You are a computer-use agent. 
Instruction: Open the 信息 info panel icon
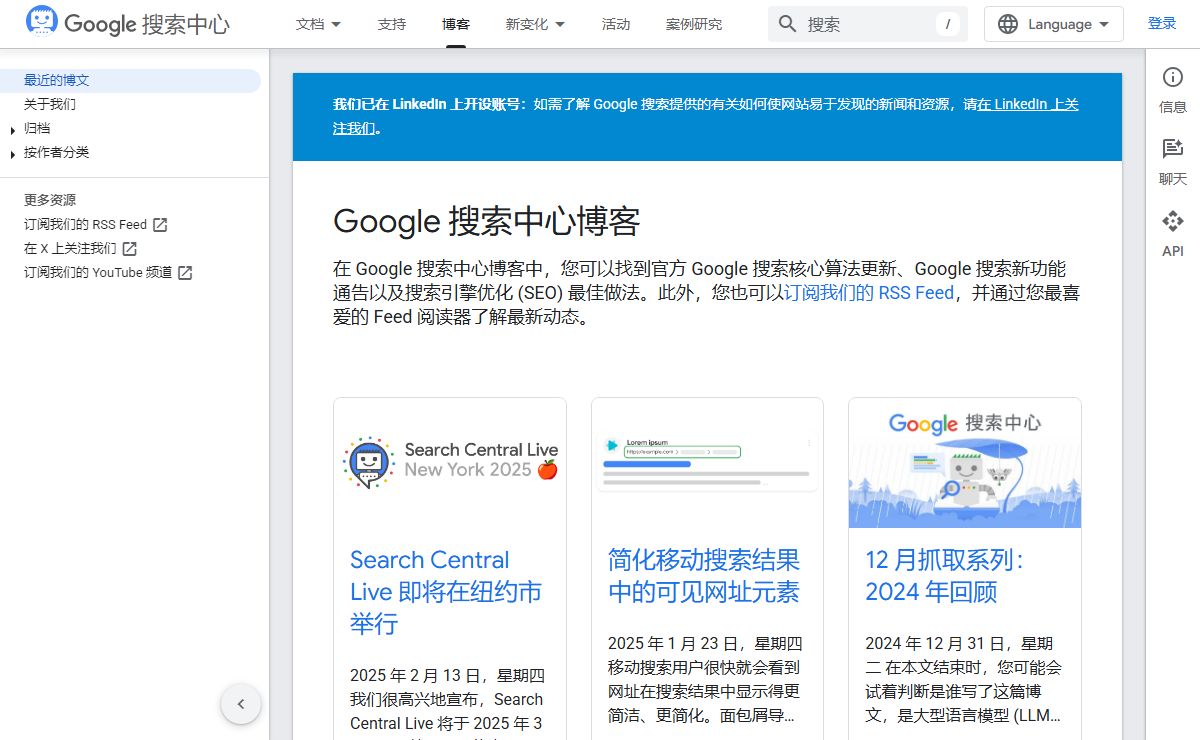tap(1173, 78)
